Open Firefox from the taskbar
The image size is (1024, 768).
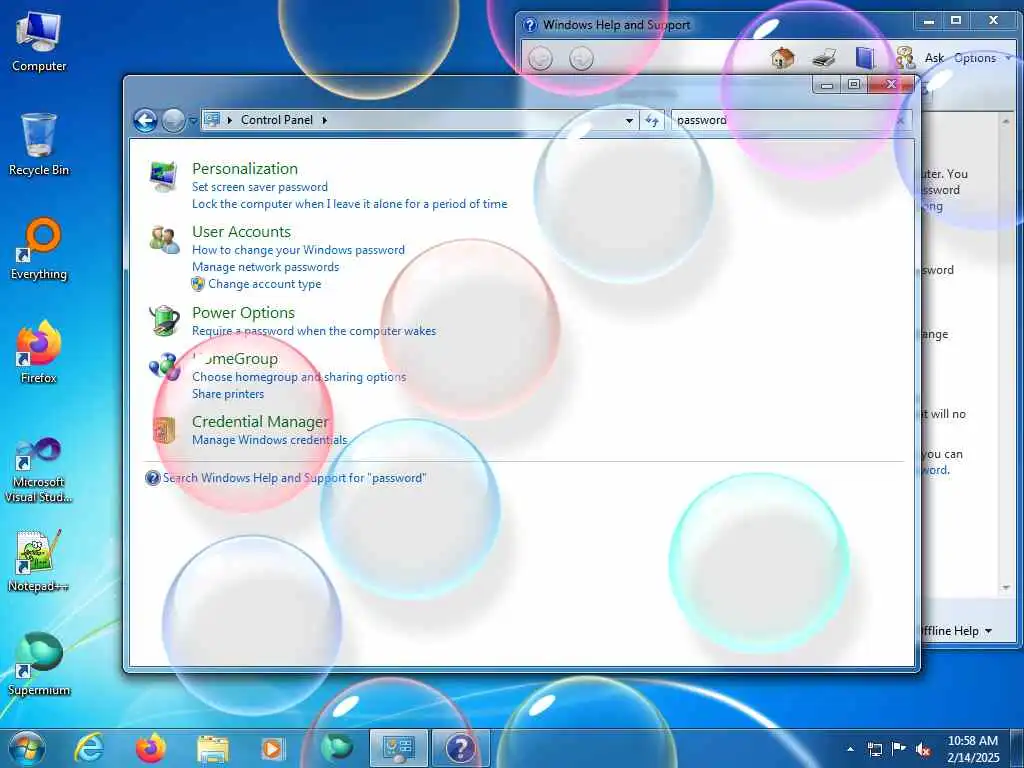150,748
